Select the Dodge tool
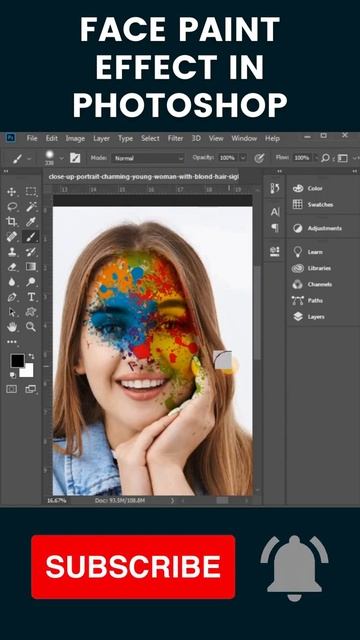This screenshot has height=640, width=360. pos(31,282)
